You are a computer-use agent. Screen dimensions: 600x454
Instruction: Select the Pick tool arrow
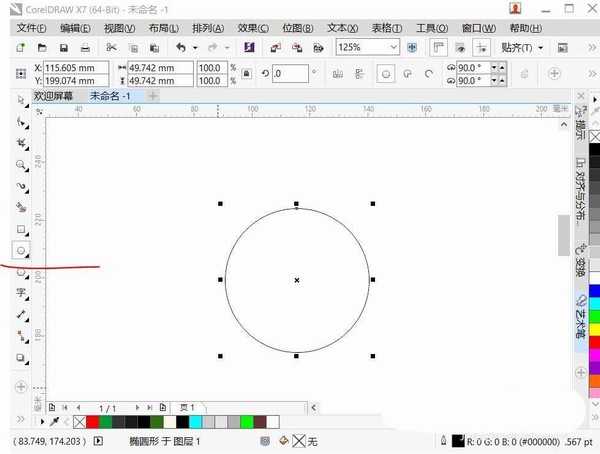point(21,100)
